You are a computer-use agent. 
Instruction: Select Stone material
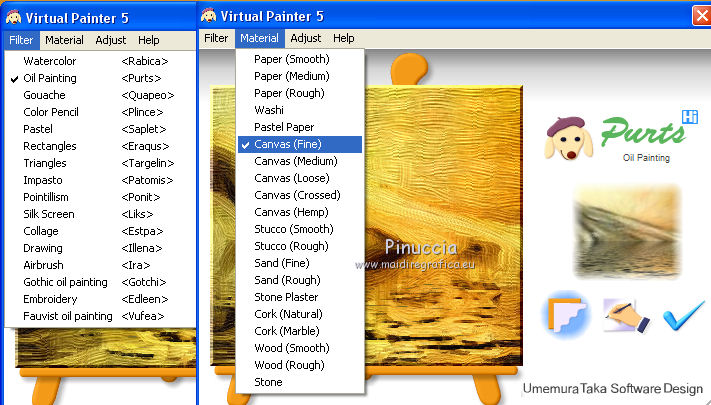coord(300,382)
